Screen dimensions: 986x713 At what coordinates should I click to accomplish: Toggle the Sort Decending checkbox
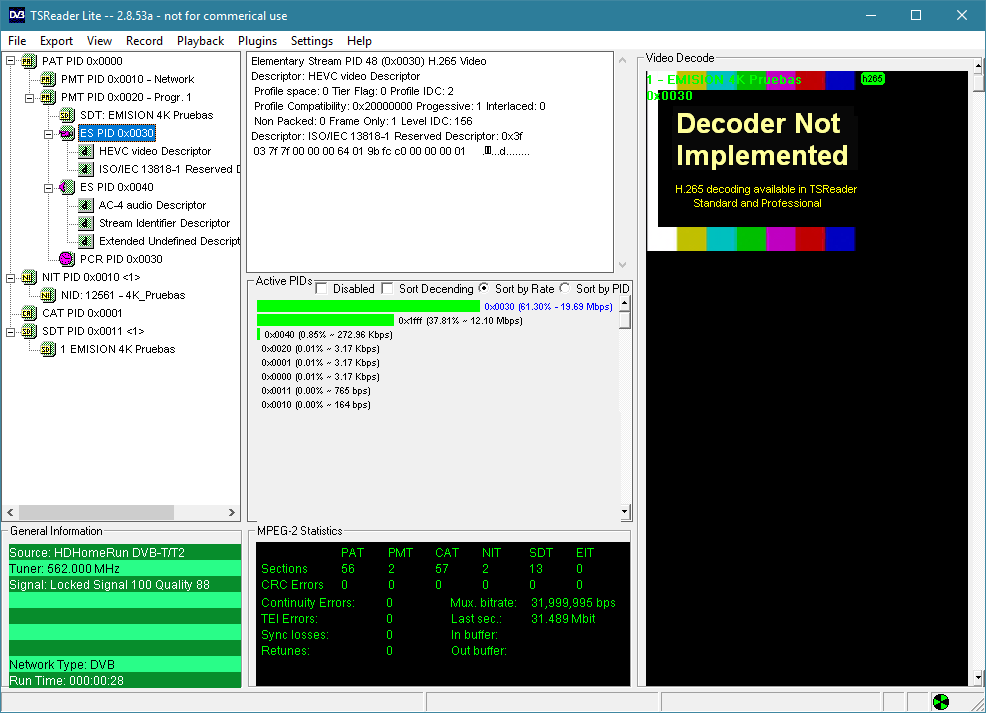click(x=387, y=289)
